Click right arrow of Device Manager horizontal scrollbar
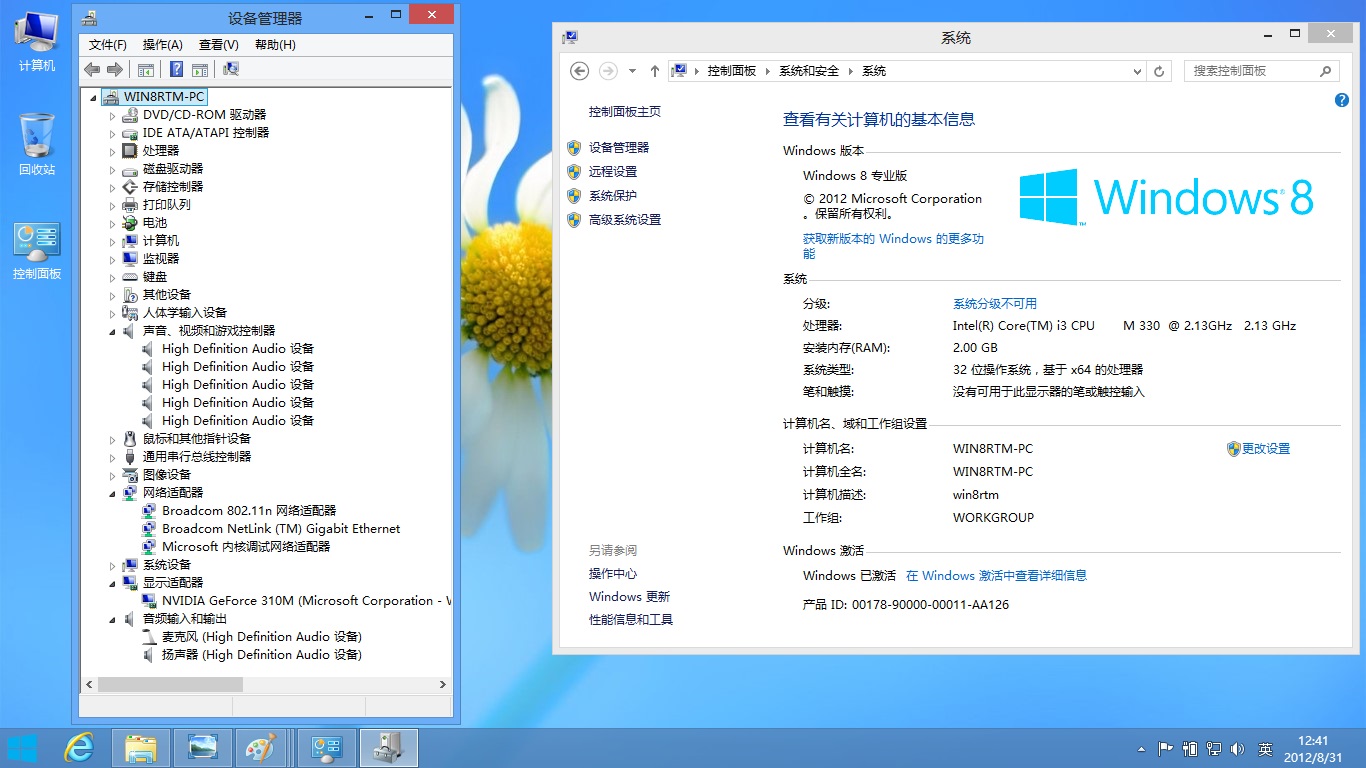Image resolution: width=1366 pixels, height=768 pixels. pos(443,685)
